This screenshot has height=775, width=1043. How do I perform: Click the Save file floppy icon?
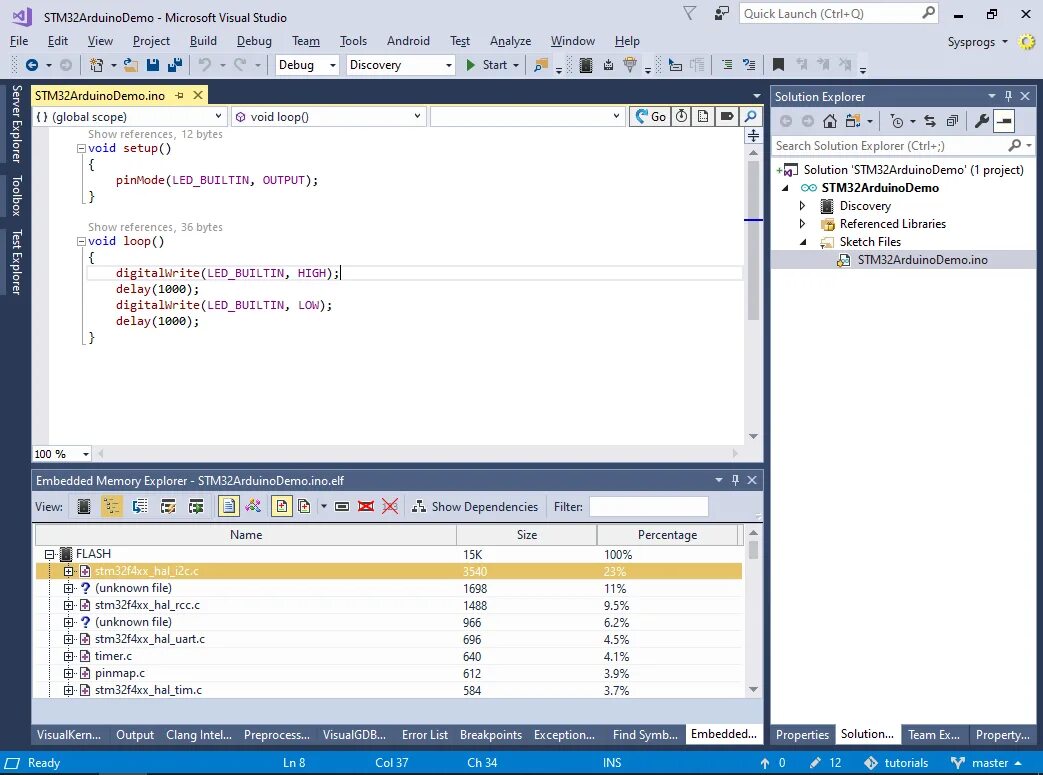153,65
